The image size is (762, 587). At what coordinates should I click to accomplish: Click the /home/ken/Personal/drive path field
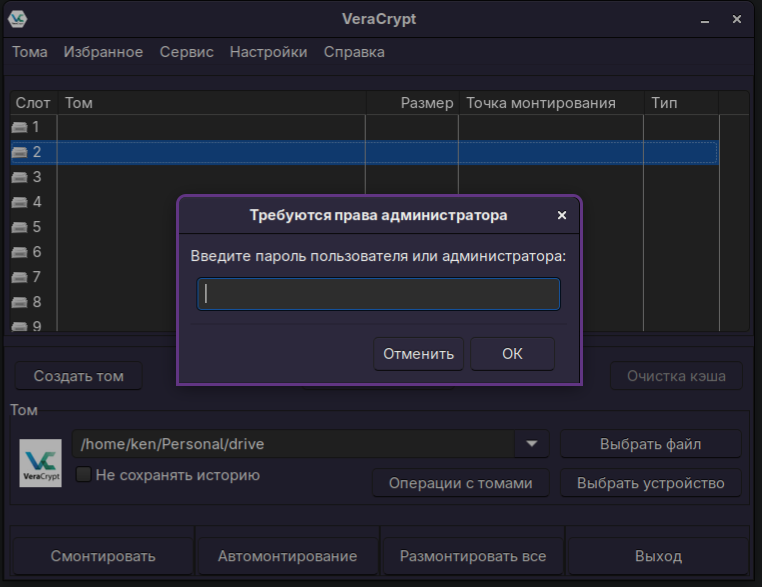pos(294,444)
